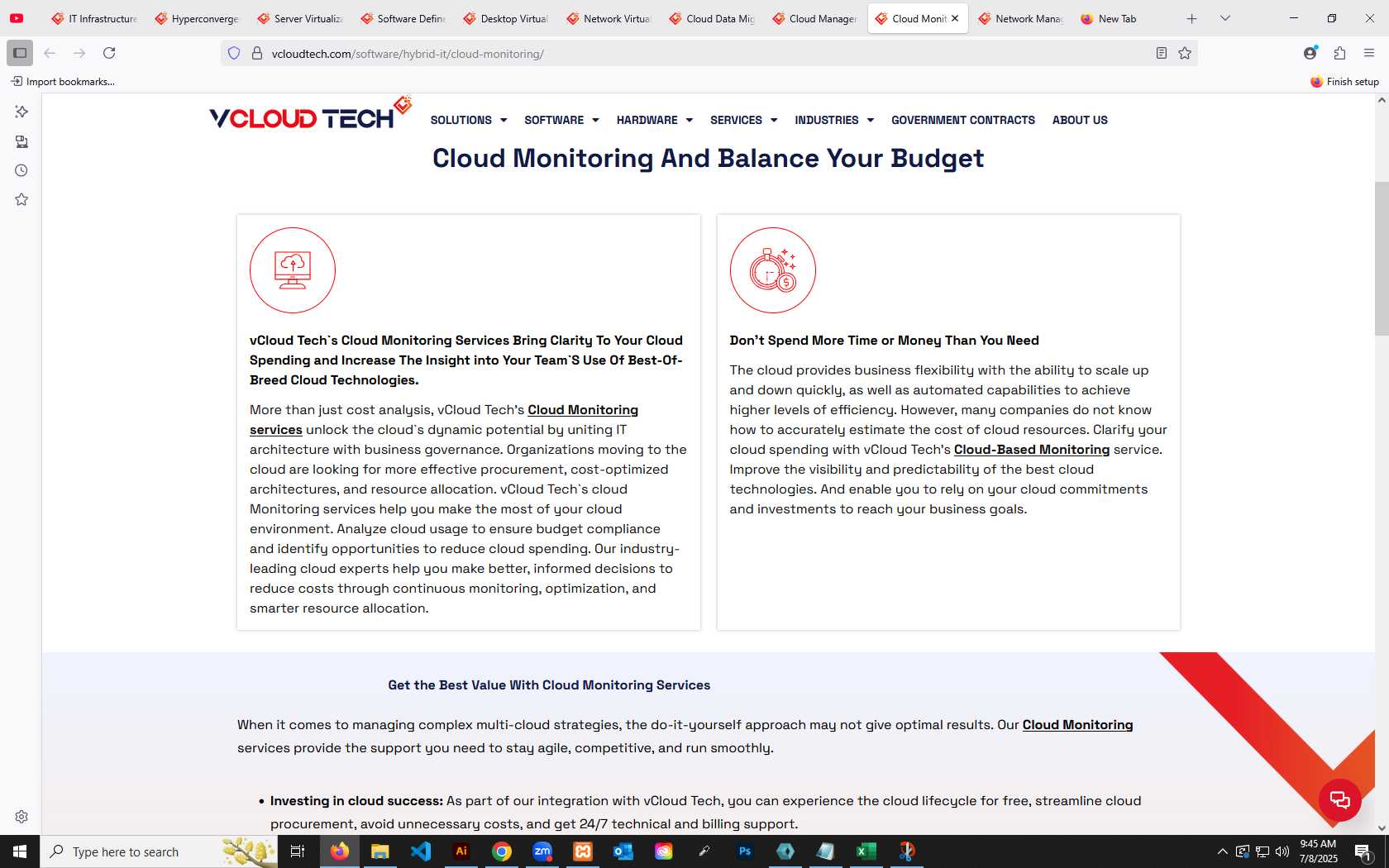The image size is (1389, 868).
Task: Show hidden system tray icons
Action: click(x=1223, y=851)
